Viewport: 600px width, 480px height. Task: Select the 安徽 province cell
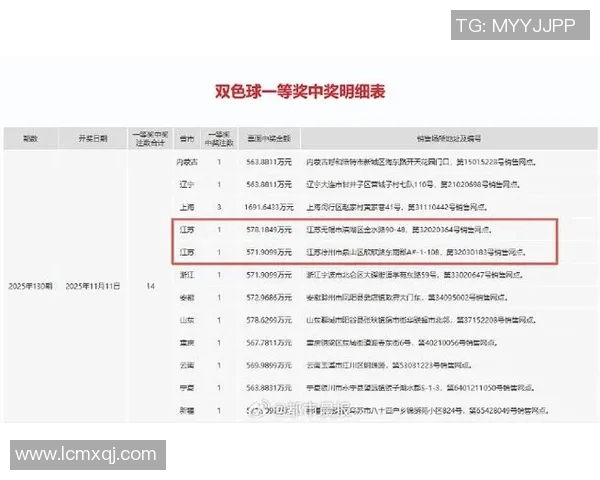[187, 297]
